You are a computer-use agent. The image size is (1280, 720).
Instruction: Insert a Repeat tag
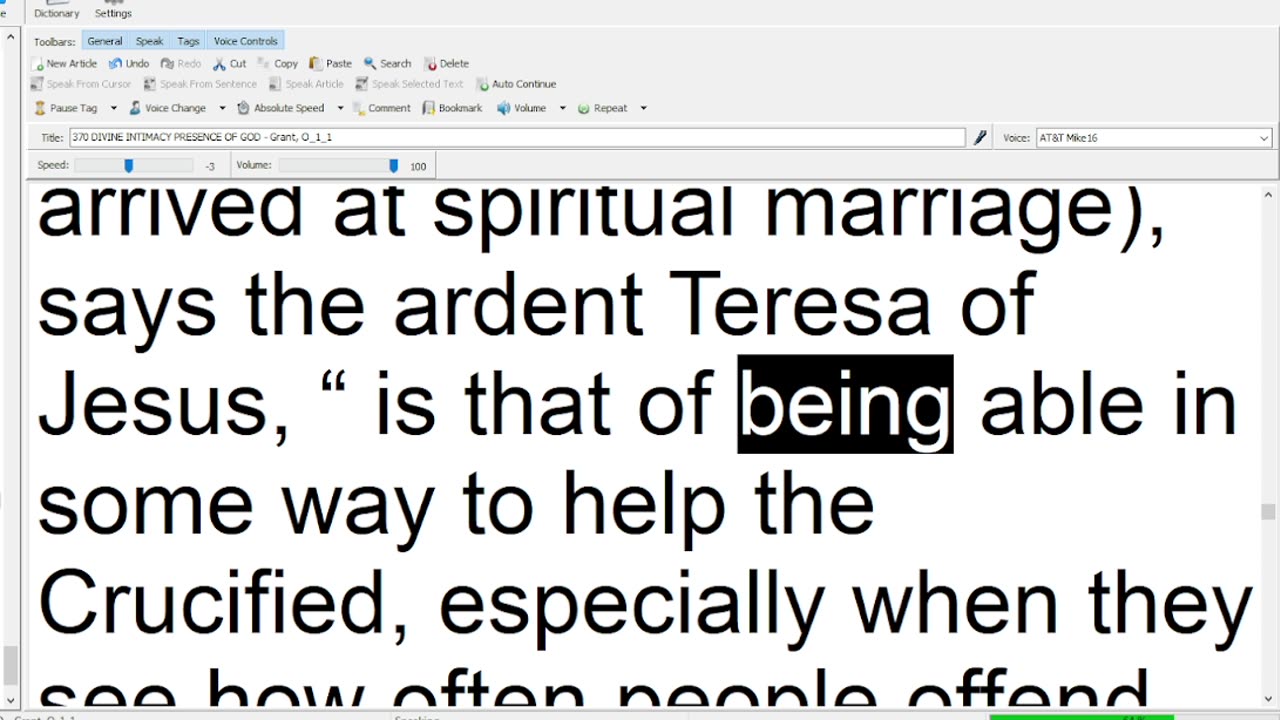click(x=602, y=108)
